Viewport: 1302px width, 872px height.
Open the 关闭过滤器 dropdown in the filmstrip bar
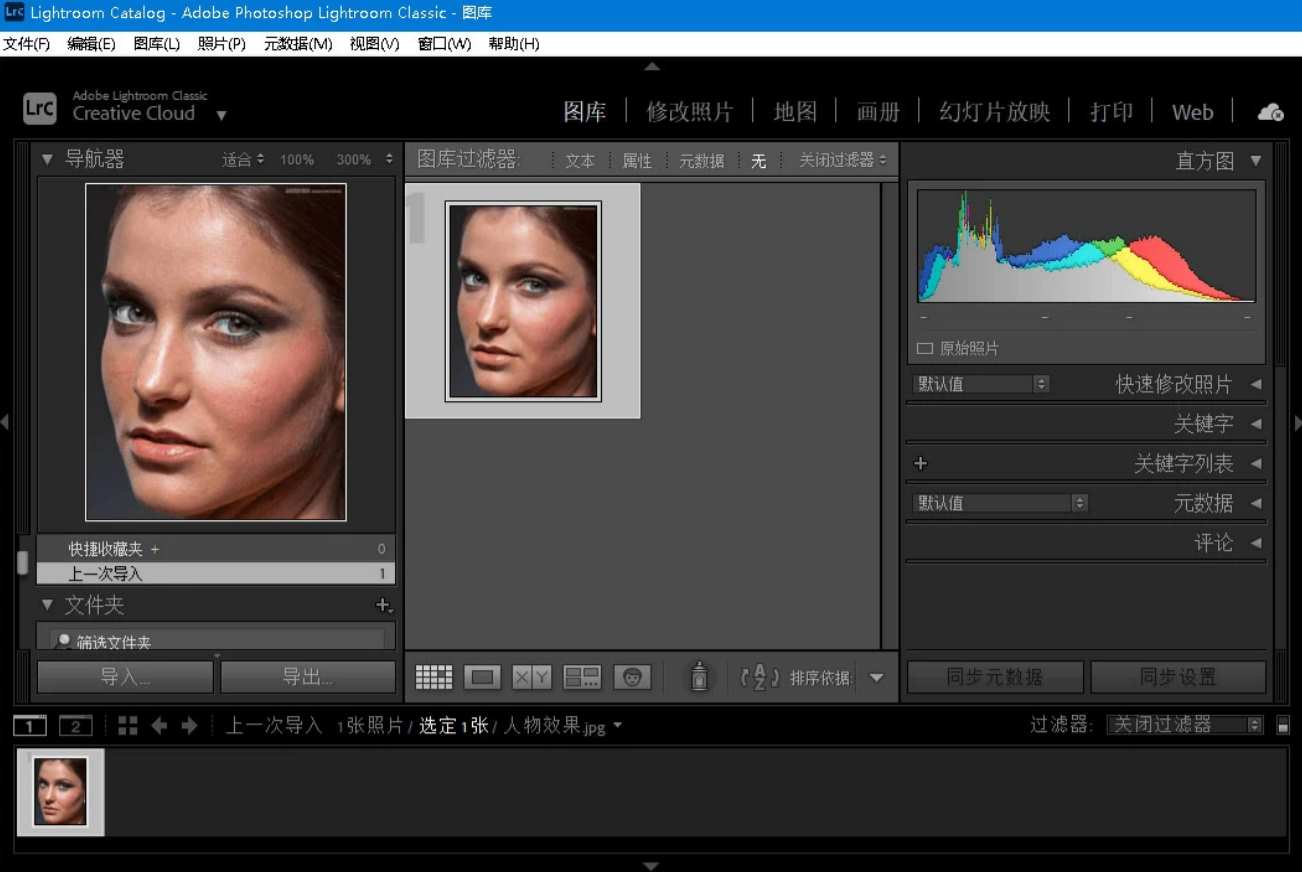coord(1184,725)
